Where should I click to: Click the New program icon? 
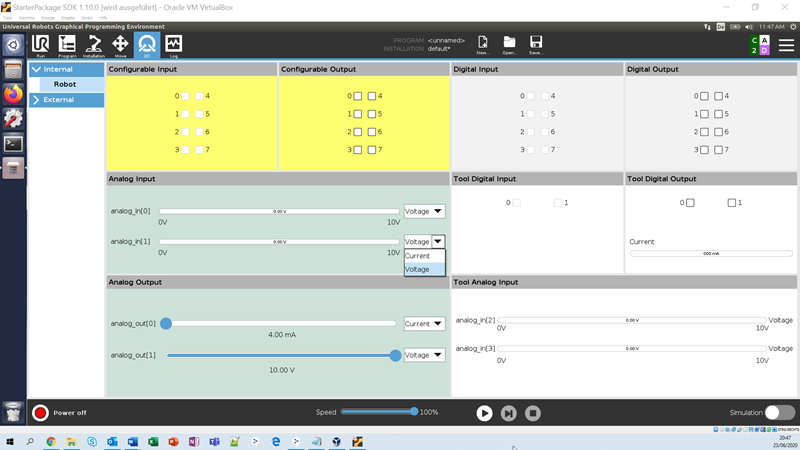coord(482,44)
